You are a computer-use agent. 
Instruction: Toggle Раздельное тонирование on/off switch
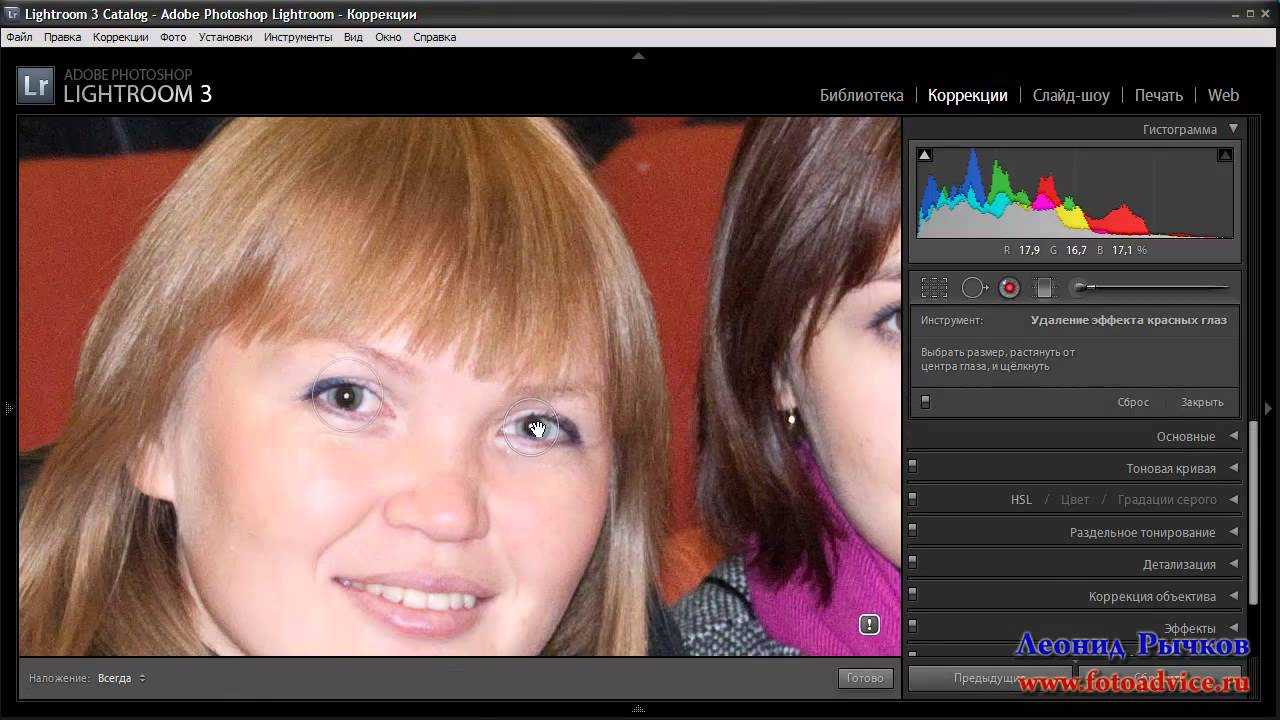pos(912,531)
